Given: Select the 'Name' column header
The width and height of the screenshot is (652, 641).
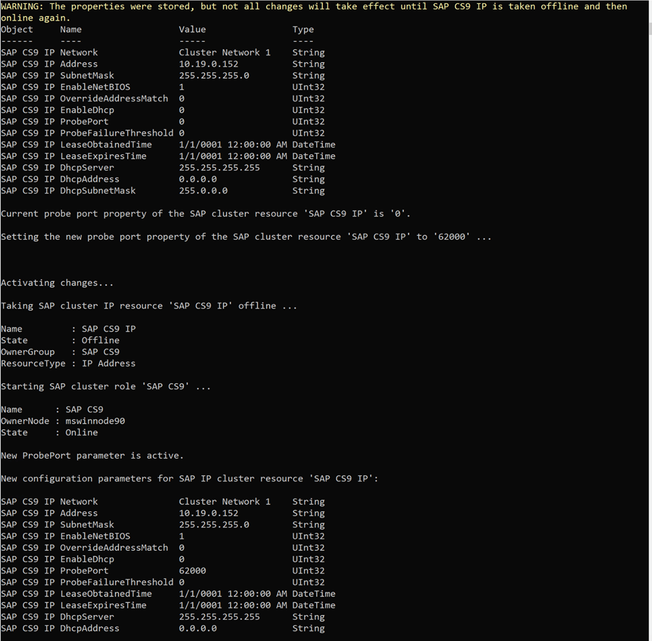Looking at the screenshot, I should coord(71,30).
